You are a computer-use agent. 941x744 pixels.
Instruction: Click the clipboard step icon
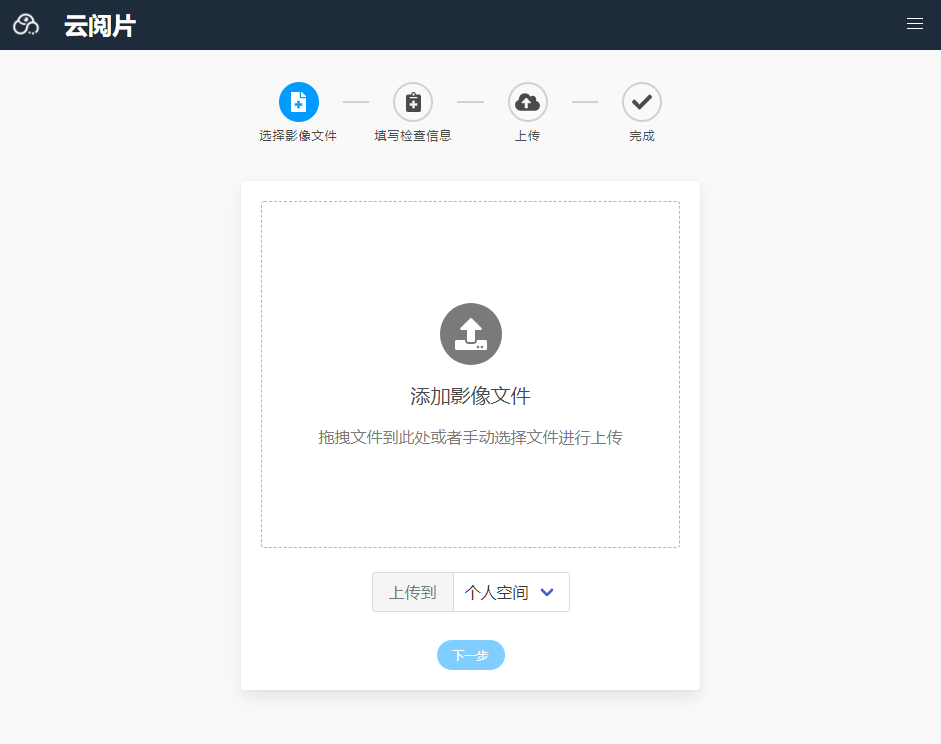(413, 102)
